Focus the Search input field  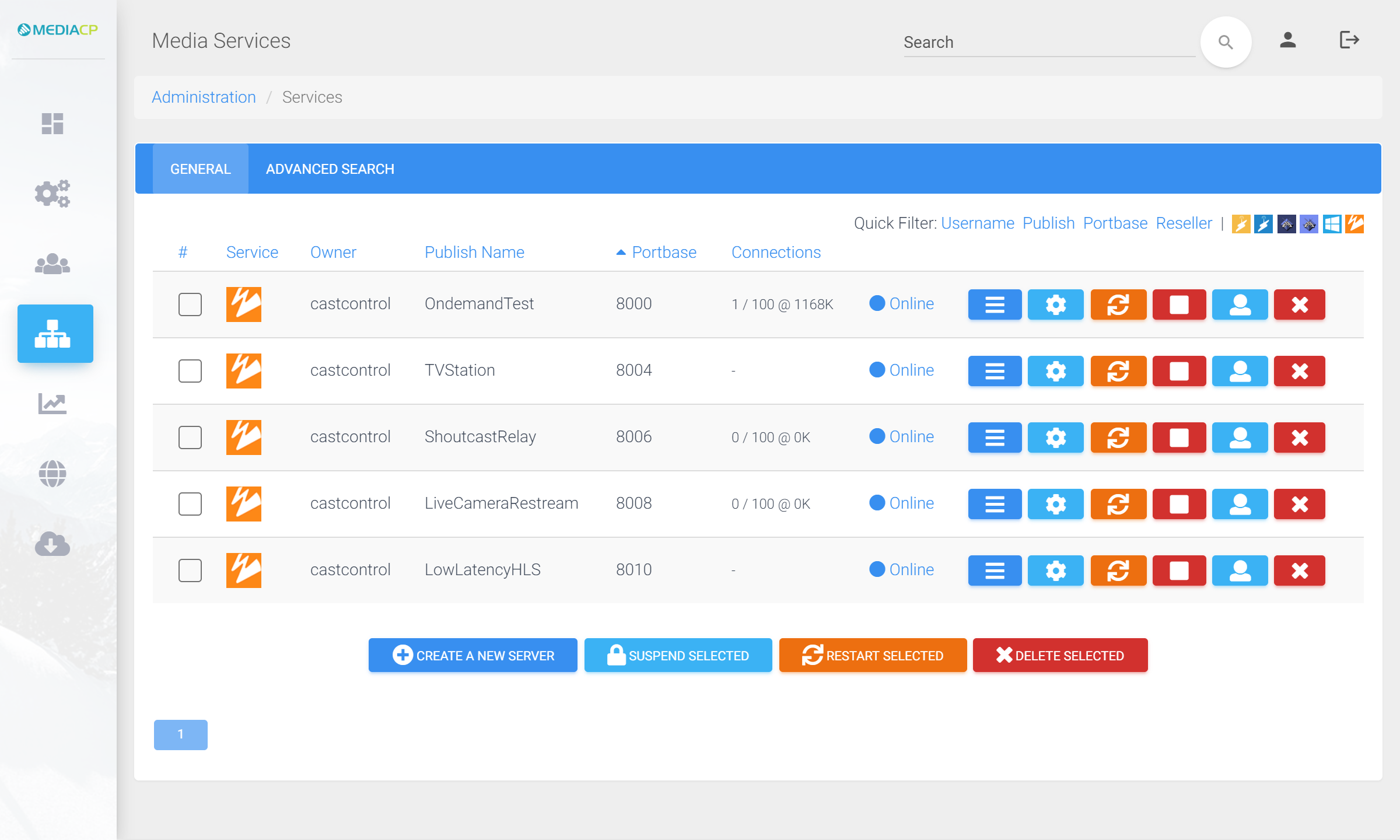coord(1049,43)
